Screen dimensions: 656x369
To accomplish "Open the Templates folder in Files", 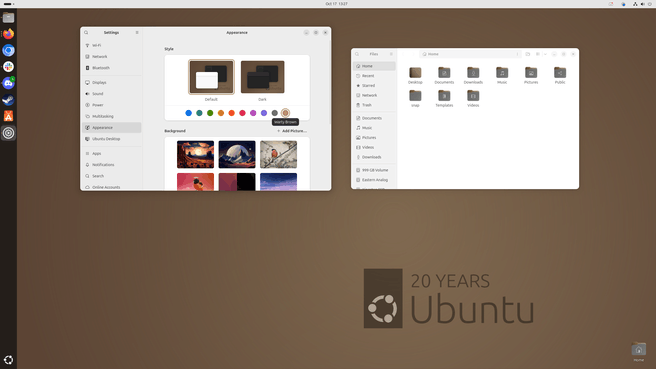I will pyautogui.click(x=444, y=96).
